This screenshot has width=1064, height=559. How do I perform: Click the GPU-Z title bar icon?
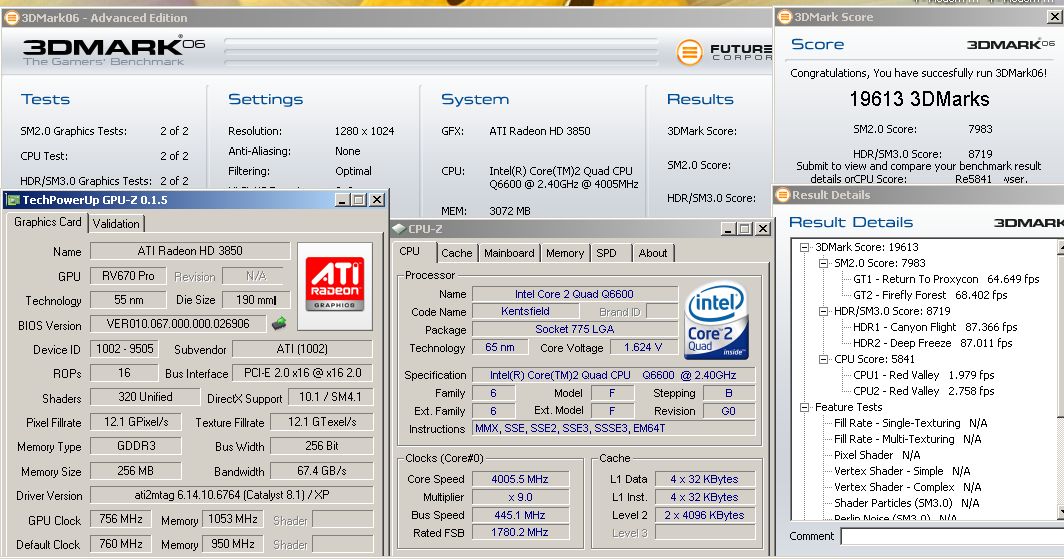click(x=13, y=200)
